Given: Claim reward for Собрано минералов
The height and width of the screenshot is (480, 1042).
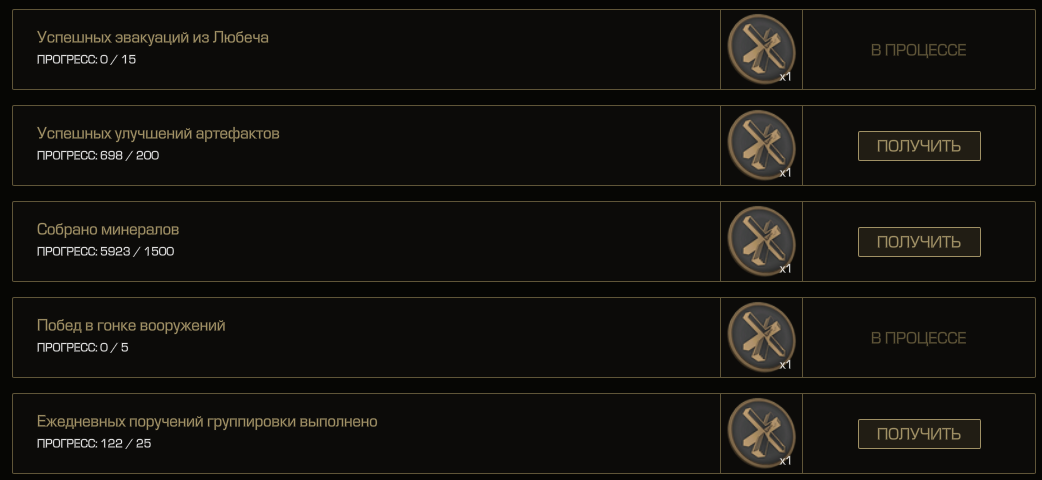Looking at the screenshot, I should [x=919, y=242].
